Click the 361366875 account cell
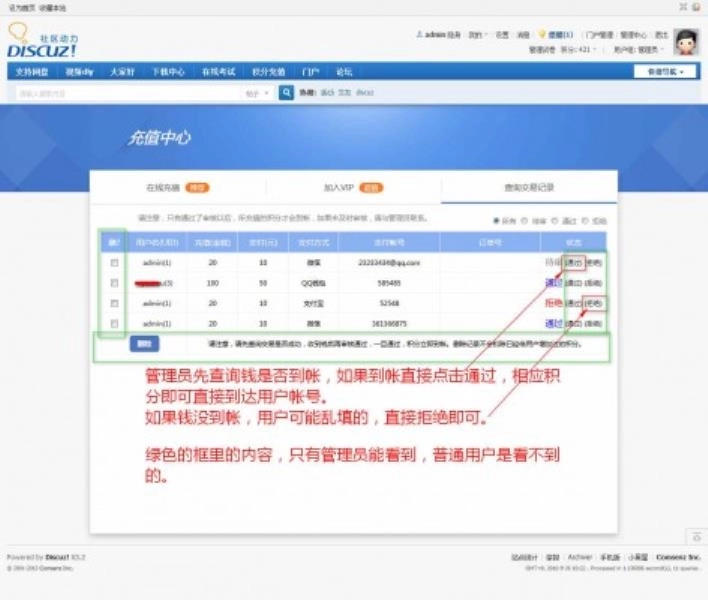The height and width of the screenshot is (600, 708). (389, 324)
